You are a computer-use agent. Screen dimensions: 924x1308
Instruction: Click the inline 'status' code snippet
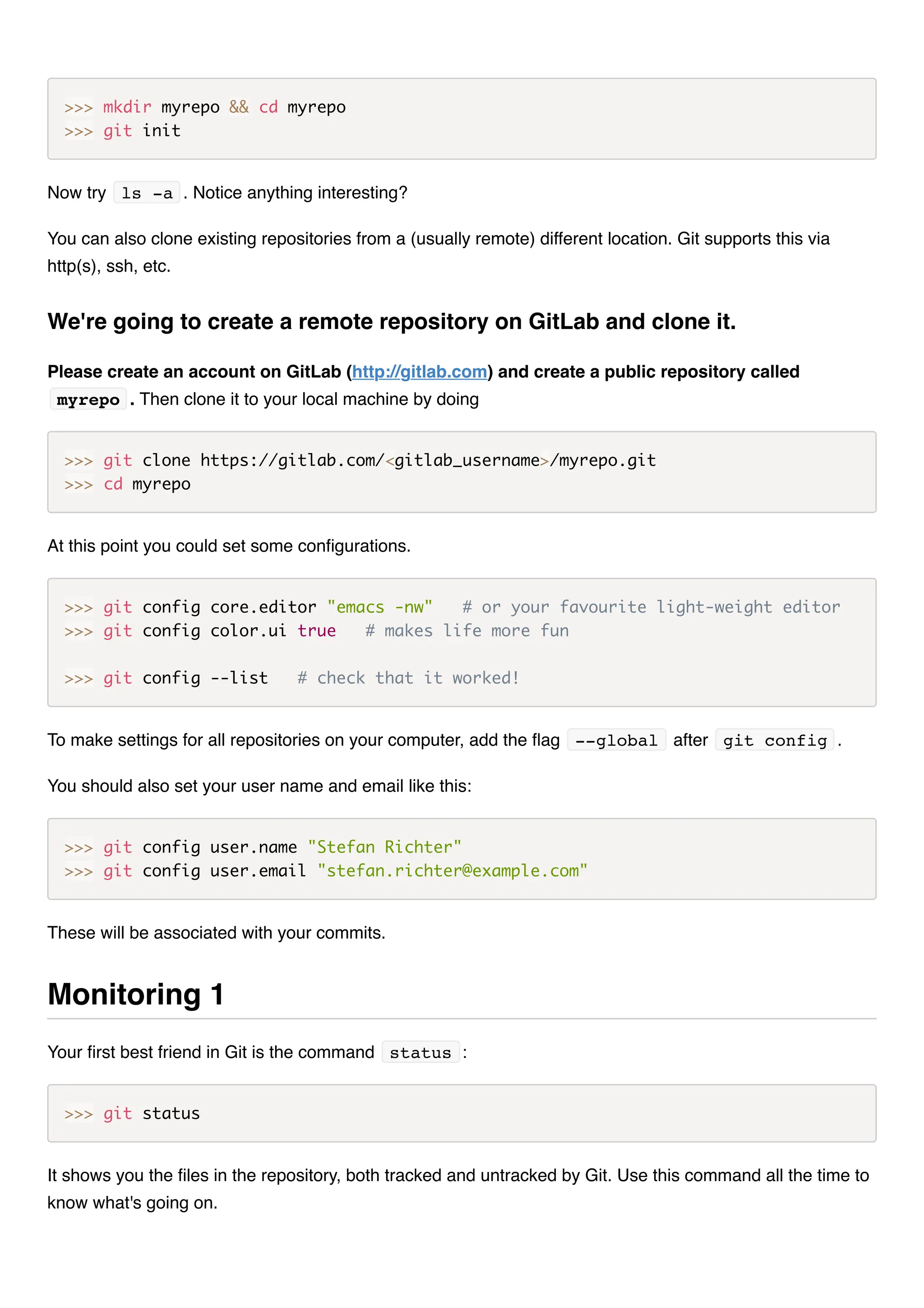(421, 1052)
